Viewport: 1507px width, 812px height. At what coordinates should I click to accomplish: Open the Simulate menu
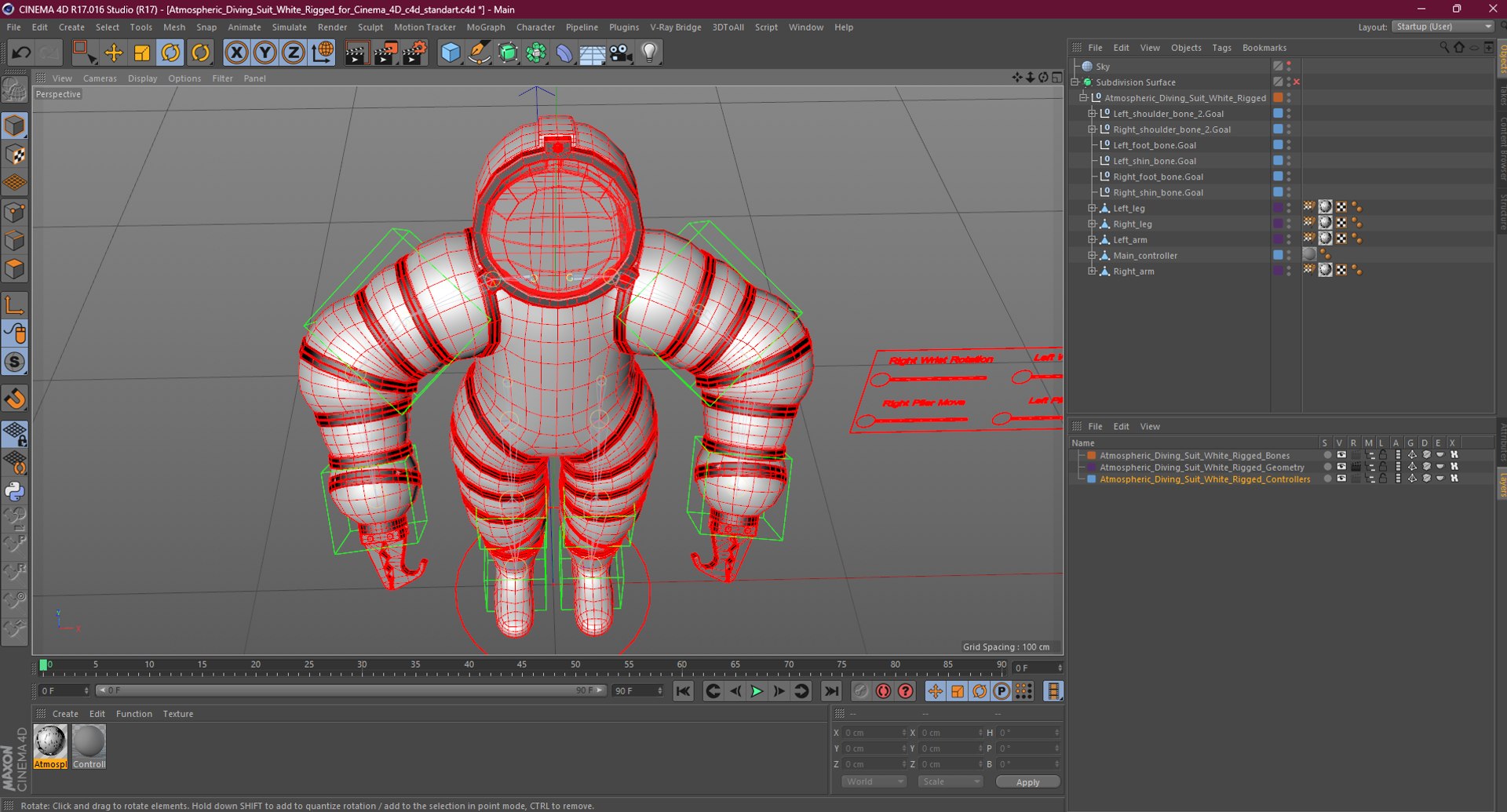[289, 27]
